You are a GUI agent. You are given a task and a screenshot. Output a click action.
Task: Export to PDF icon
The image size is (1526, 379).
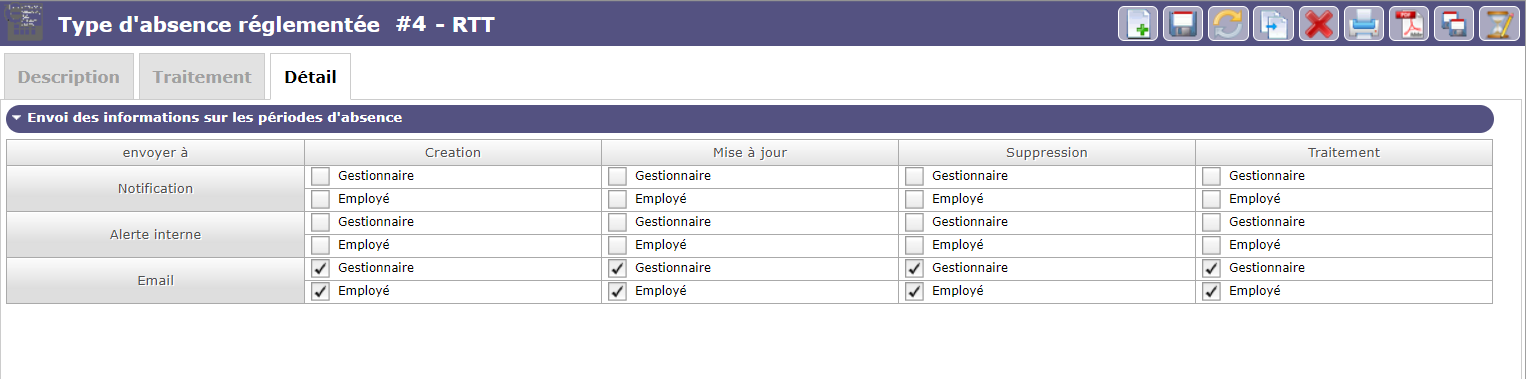(1408, 23)
